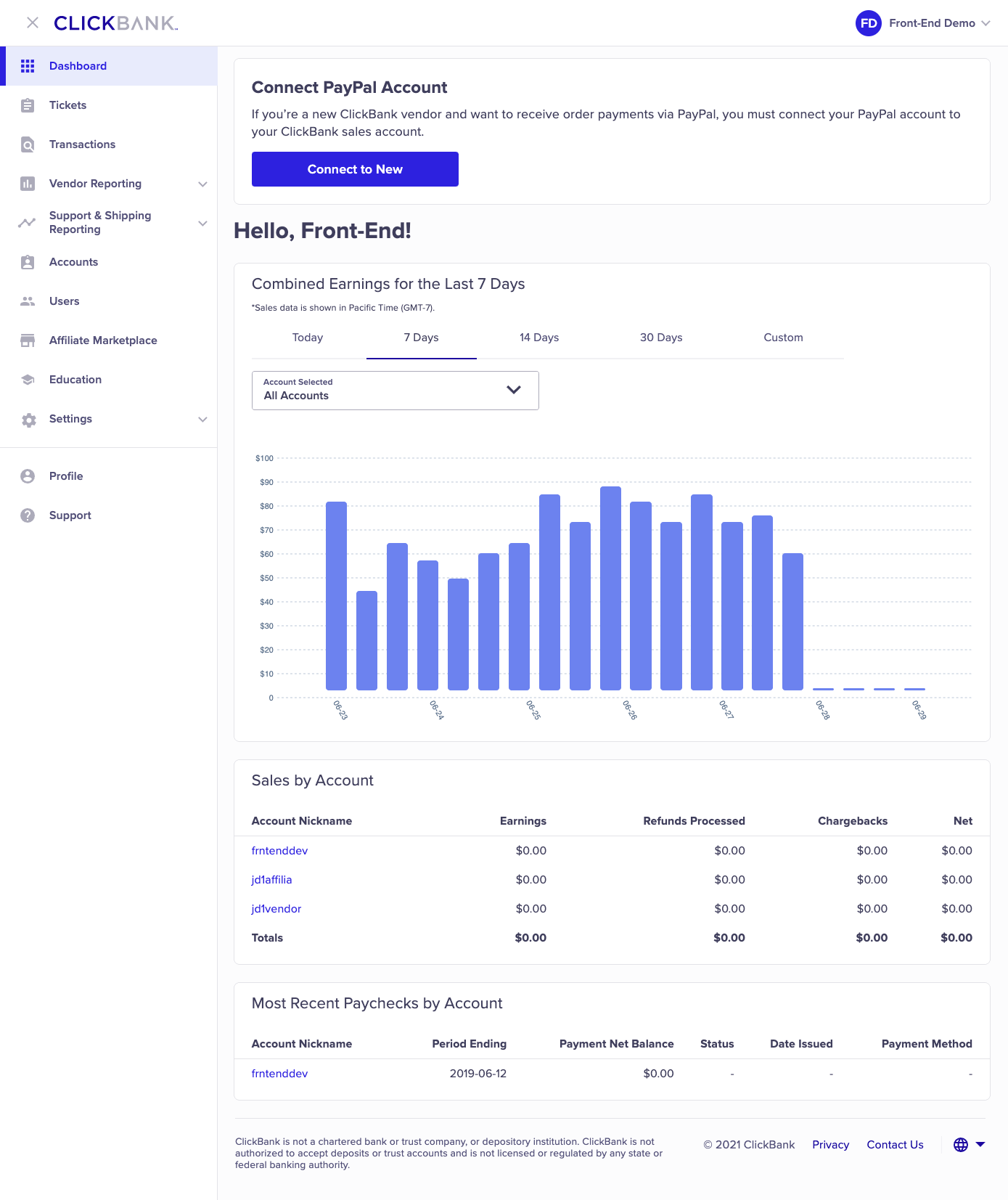The height and width of the screenshot is (1200, 1008).
Task: Click the Transactions search-document icon
Action: tap(28, 144)
